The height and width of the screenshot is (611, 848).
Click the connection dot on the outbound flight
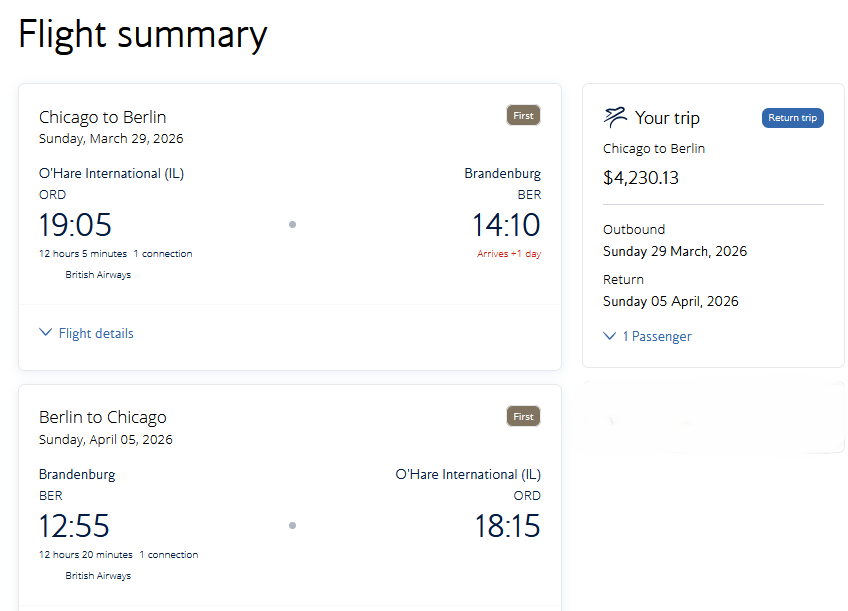pos(292,224)
